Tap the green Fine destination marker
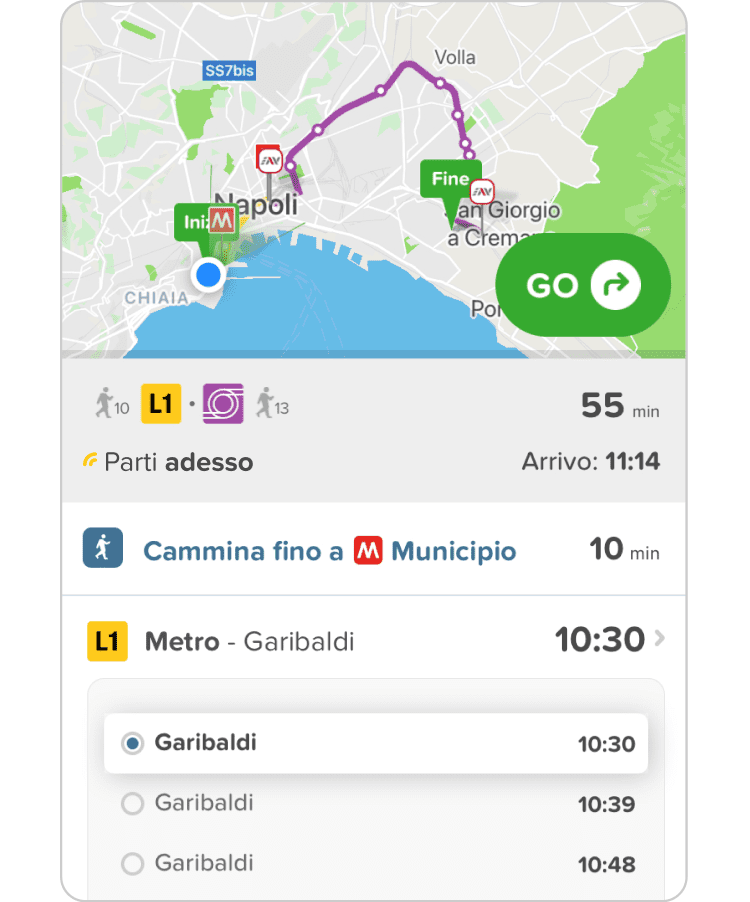750x902 pixels. [x=450, y=180]
